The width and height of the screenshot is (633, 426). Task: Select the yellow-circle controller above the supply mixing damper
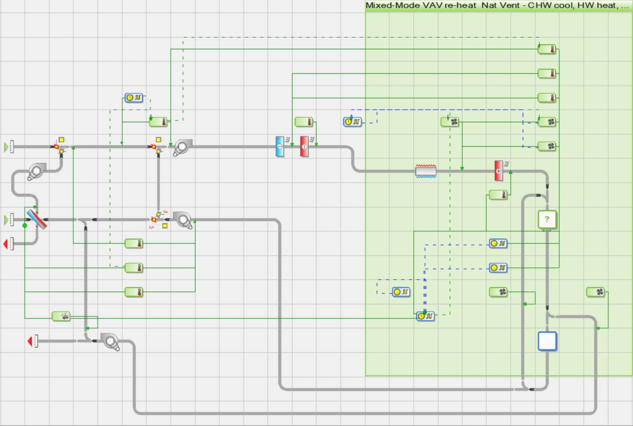[134, 98]
